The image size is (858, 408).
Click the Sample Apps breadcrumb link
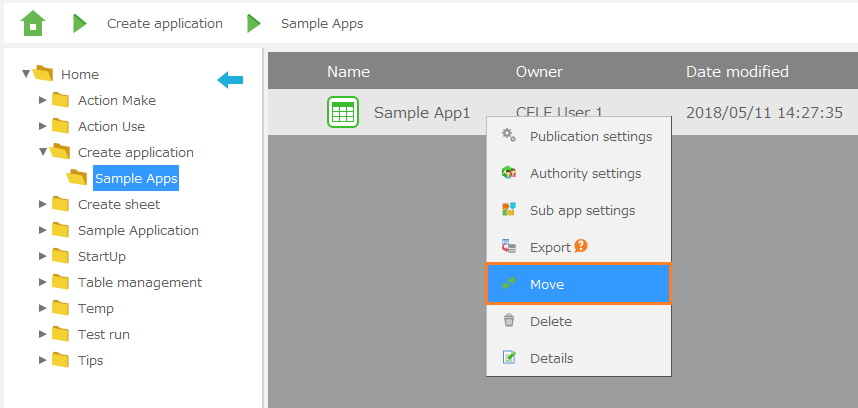tap(322, 23)
